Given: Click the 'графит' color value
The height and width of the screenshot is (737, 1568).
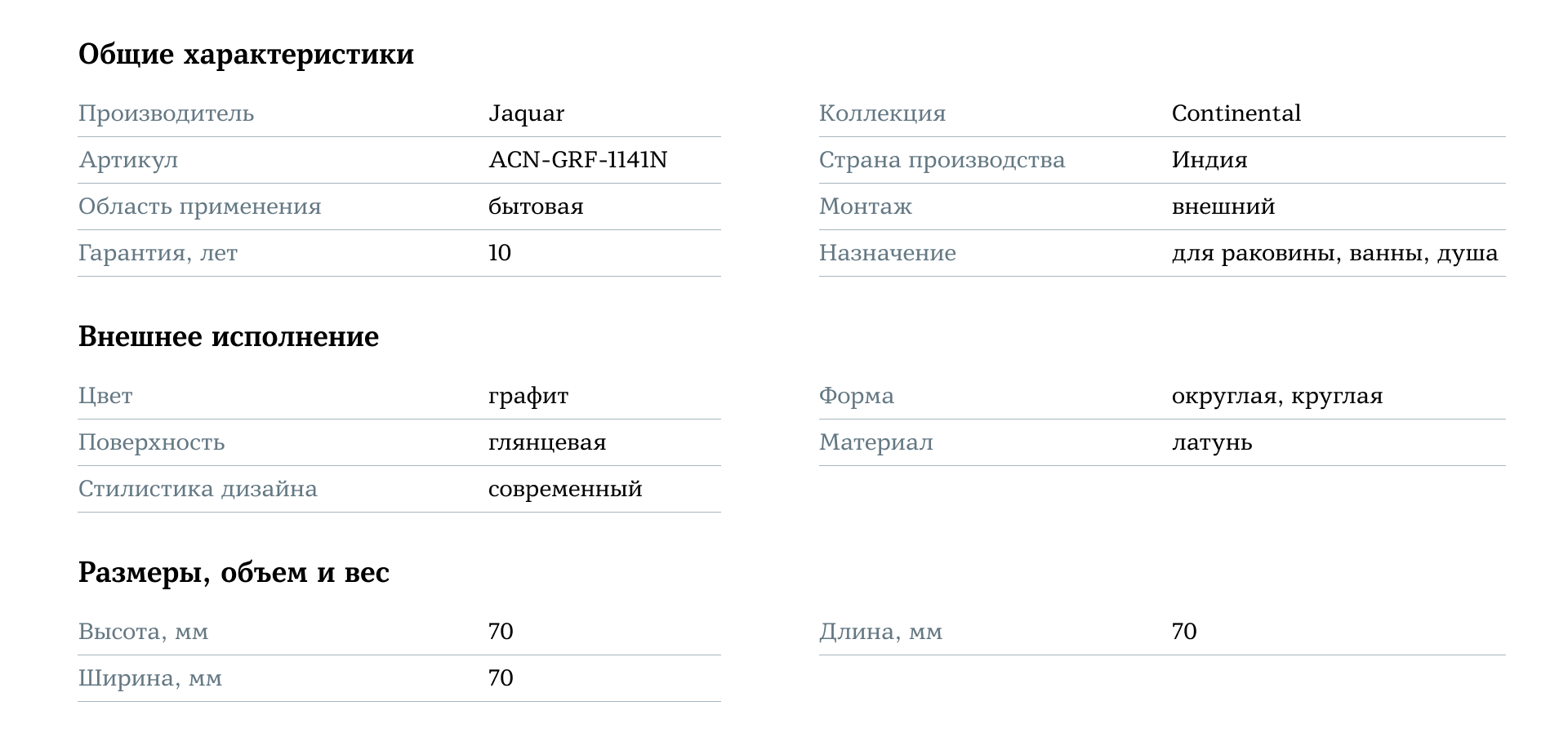Looking at the screenshot, I should (x=528, y=397).
